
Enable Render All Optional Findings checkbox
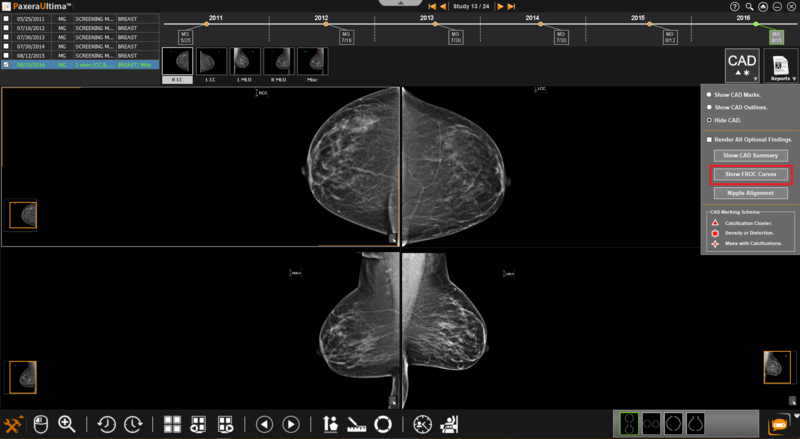click(710, 139)
